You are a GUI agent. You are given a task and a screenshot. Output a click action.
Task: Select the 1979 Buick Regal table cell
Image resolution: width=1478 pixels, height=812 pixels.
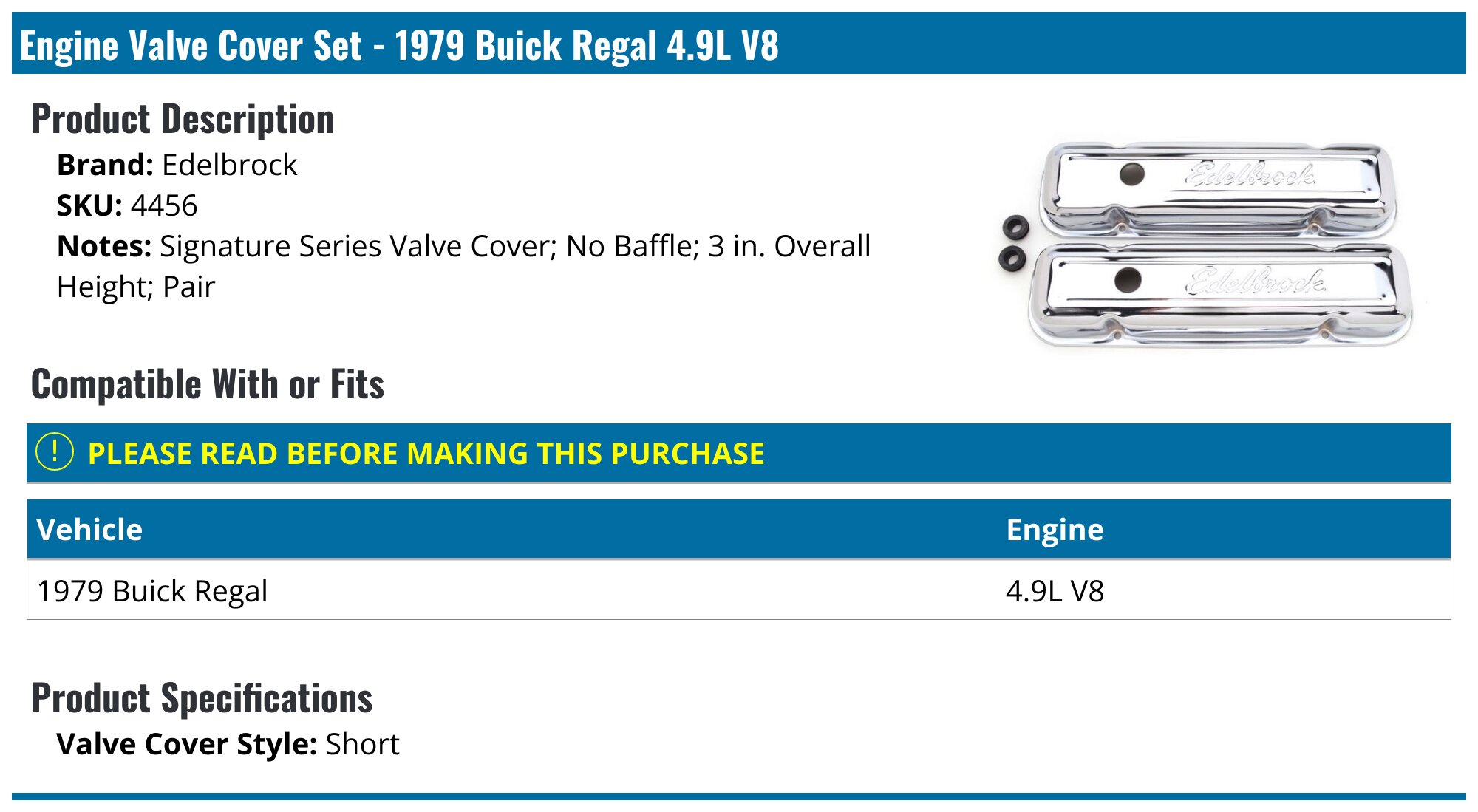[x=152, y=591]
